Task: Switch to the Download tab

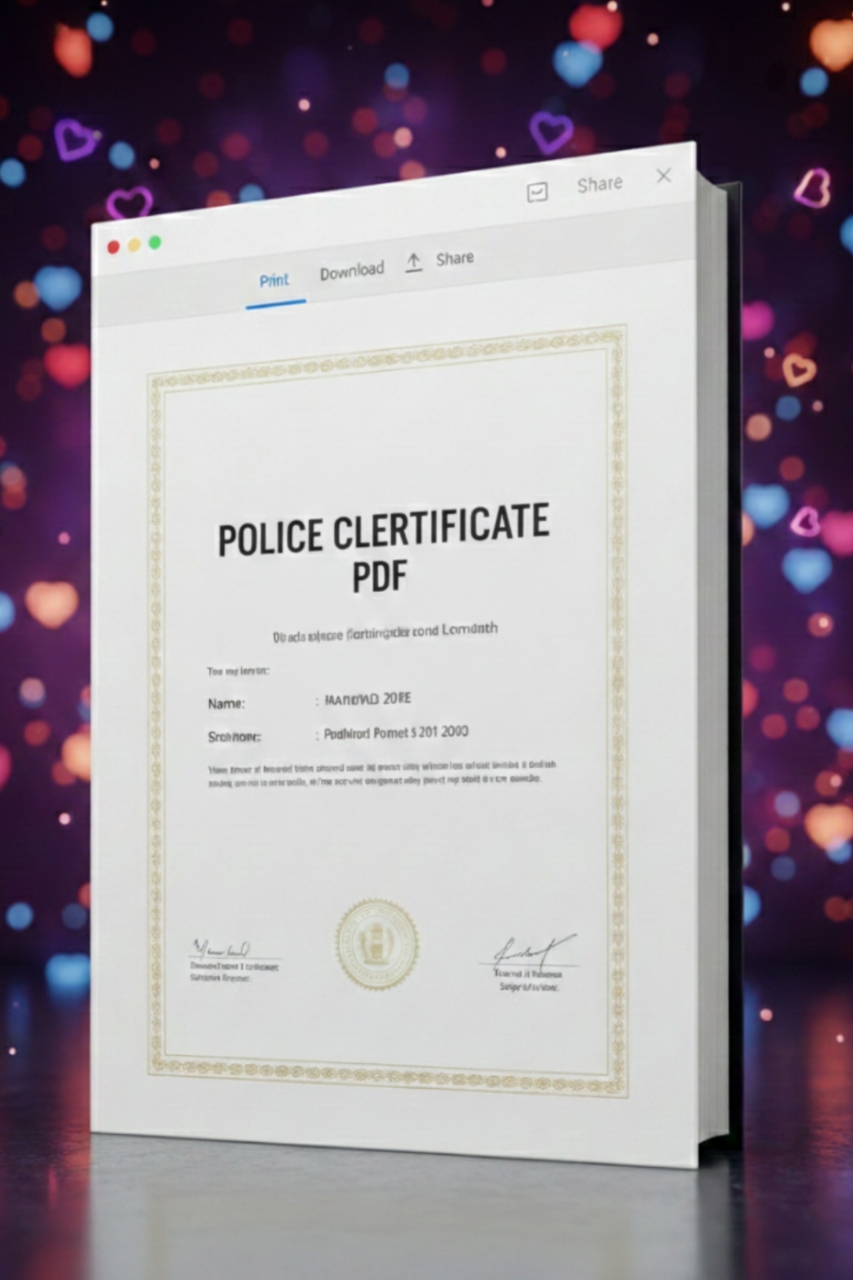Action: click(x=351, y=270)
